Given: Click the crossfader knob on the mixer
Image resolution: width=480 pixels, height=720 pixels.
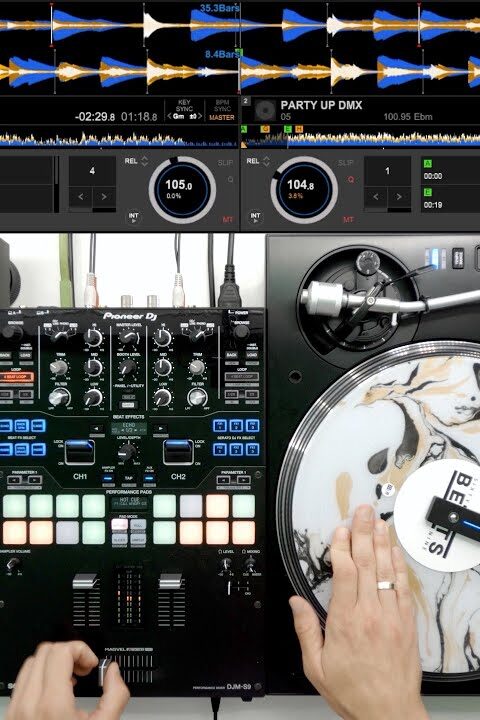Looking at the screenshot, I should (105, 670).
